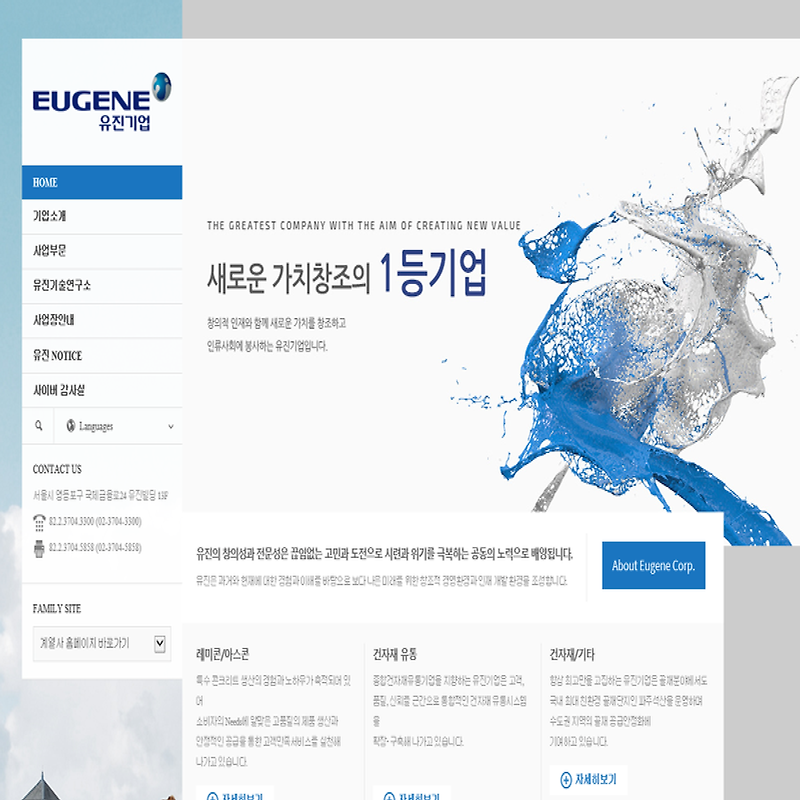
Task: Navigate to 사업장안내
Action: [x=102, y=320]
